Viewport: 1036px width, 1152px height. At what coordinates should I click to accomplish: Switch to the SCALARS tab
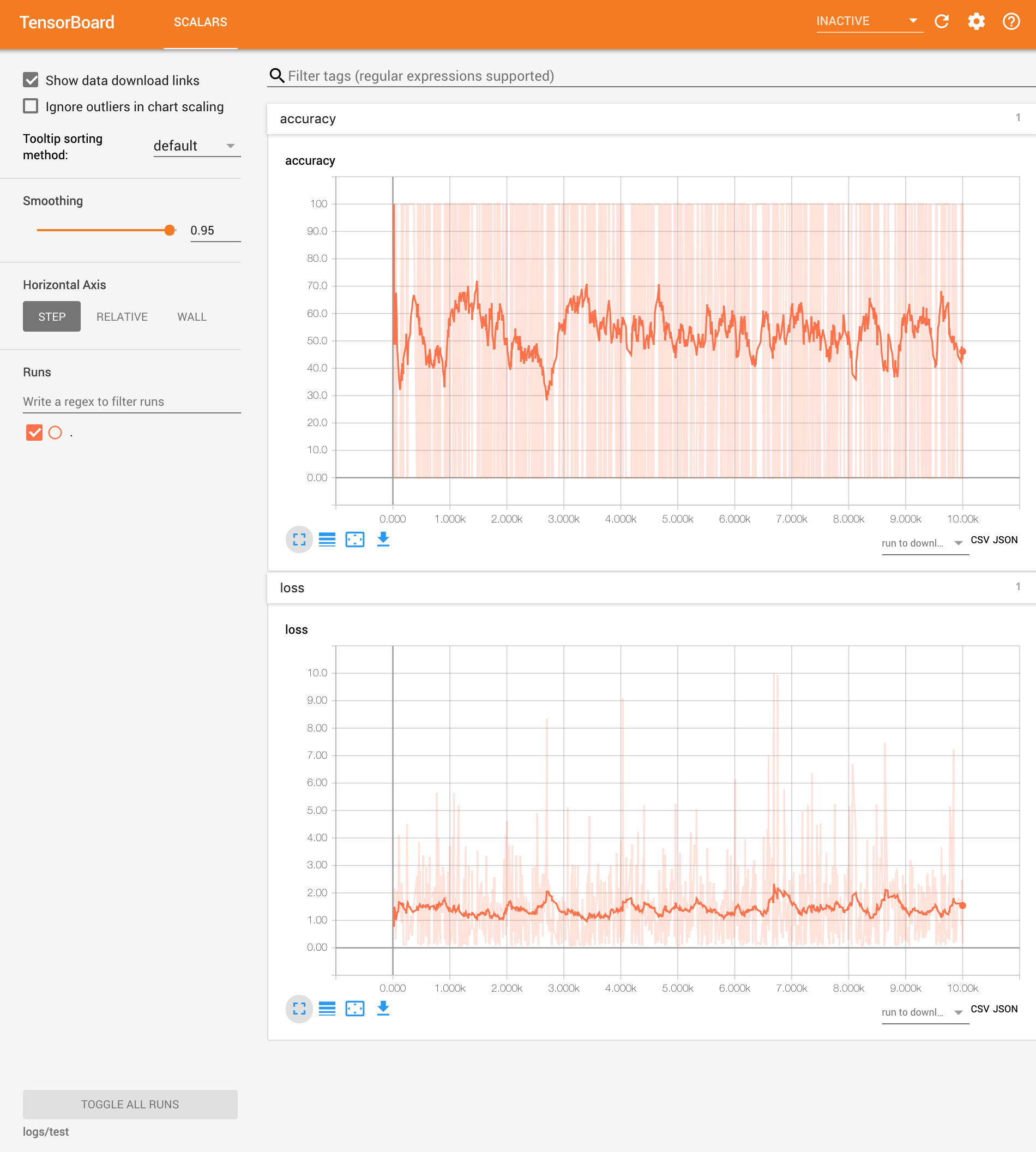click(x=200, y=22)
